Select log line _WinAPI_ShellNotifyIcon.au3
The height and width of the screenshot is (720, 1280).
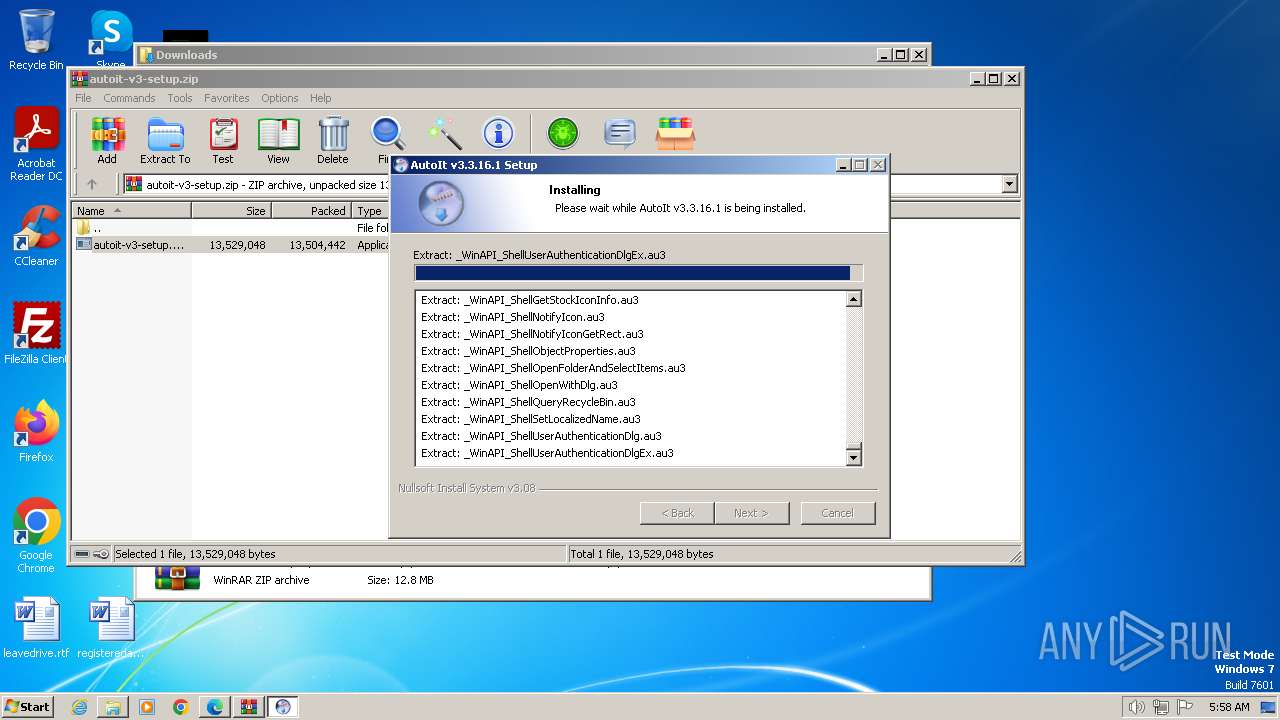[x=512, y=317]
